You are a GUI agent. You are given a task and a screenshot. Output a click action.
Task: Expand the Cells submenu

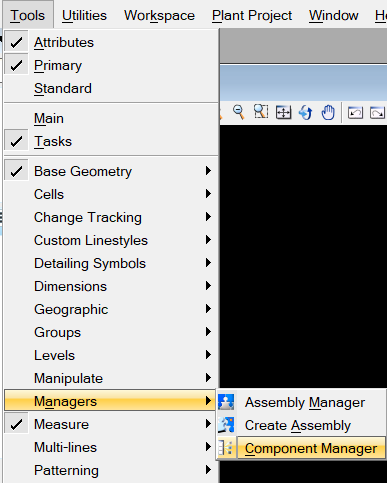click(x=111, y=194)
